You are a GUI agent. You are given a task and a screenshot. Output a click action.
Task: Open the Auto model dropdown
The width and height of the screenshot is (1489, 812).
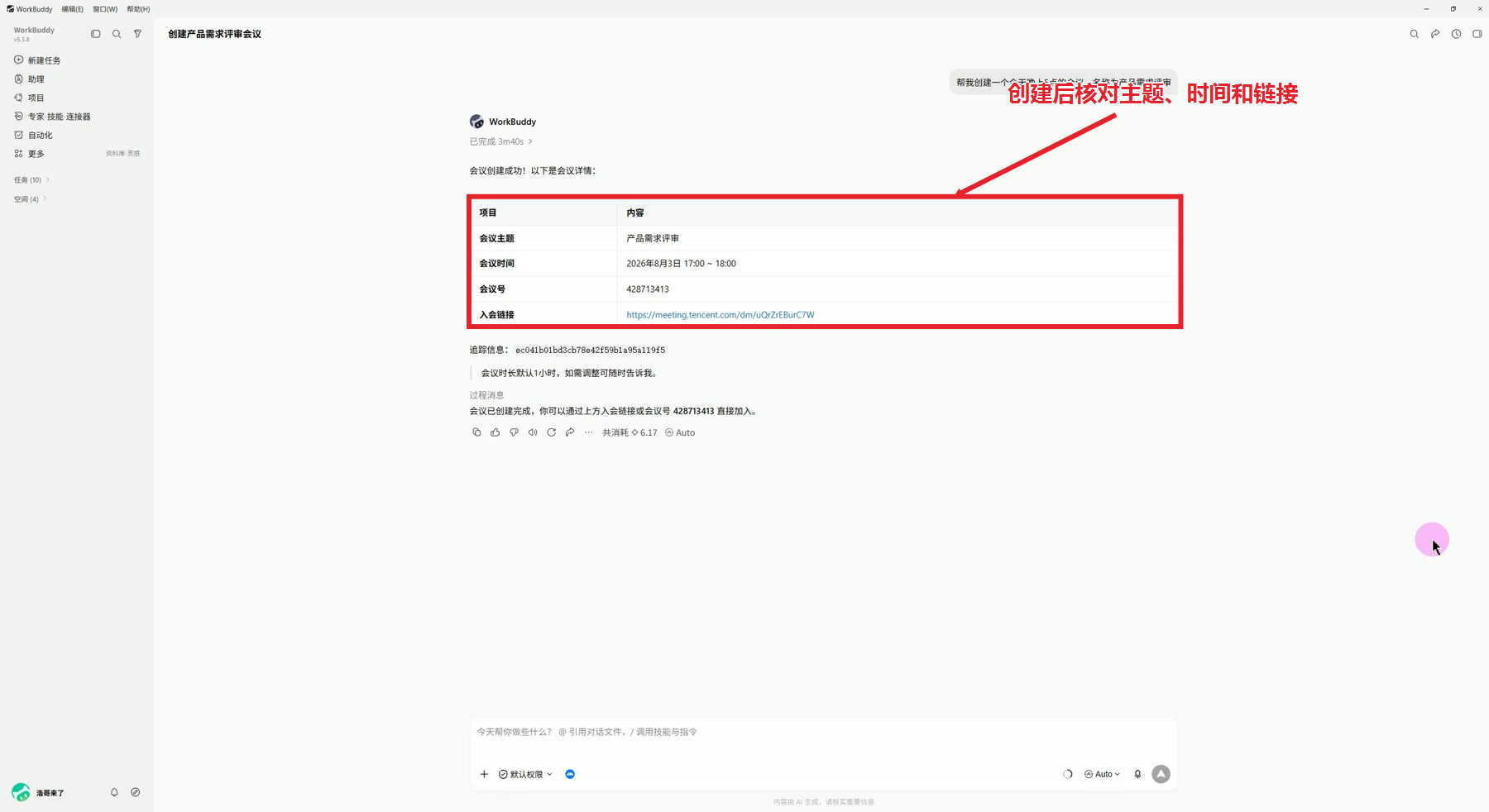click(x=1102, y=774)
